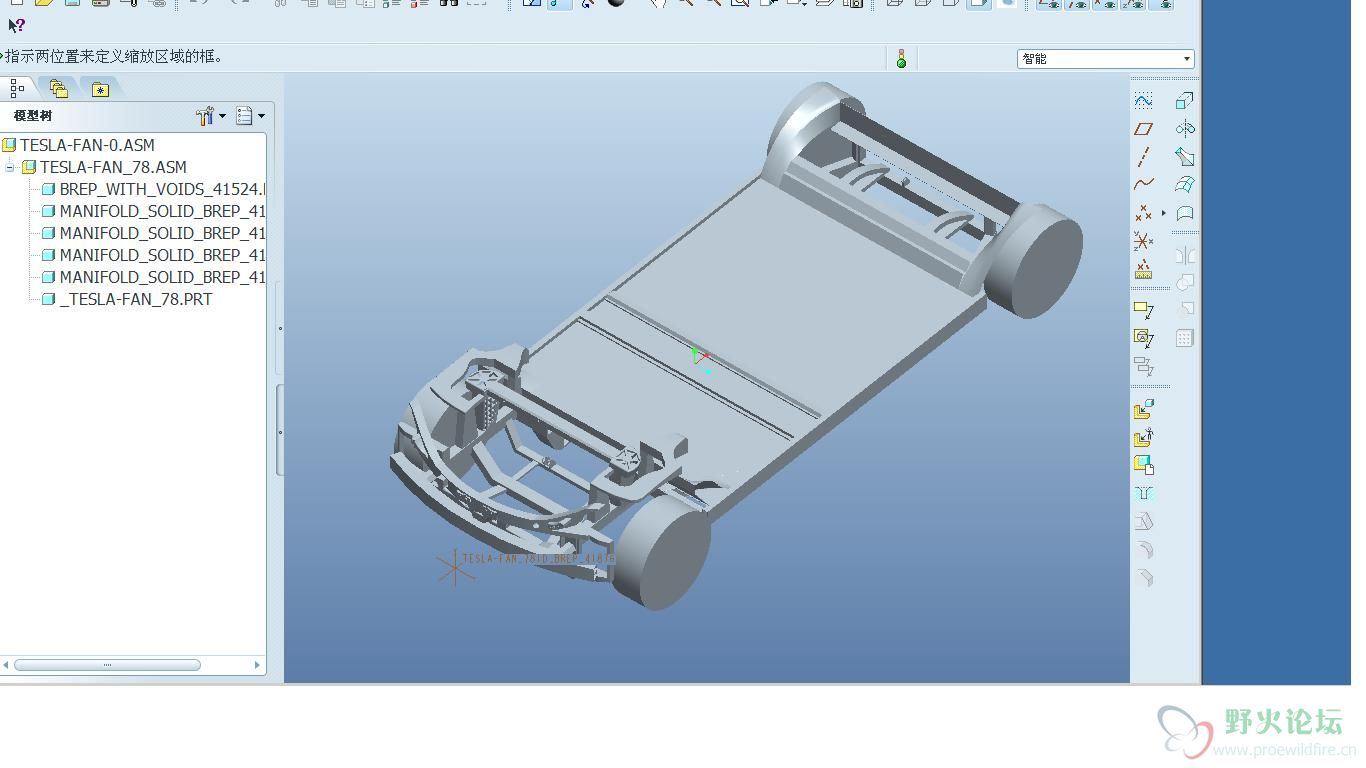Screen dimensions: 1366x768
Task: Click the greyed Merge tool icon
Action: click(x=1185, y=283)
